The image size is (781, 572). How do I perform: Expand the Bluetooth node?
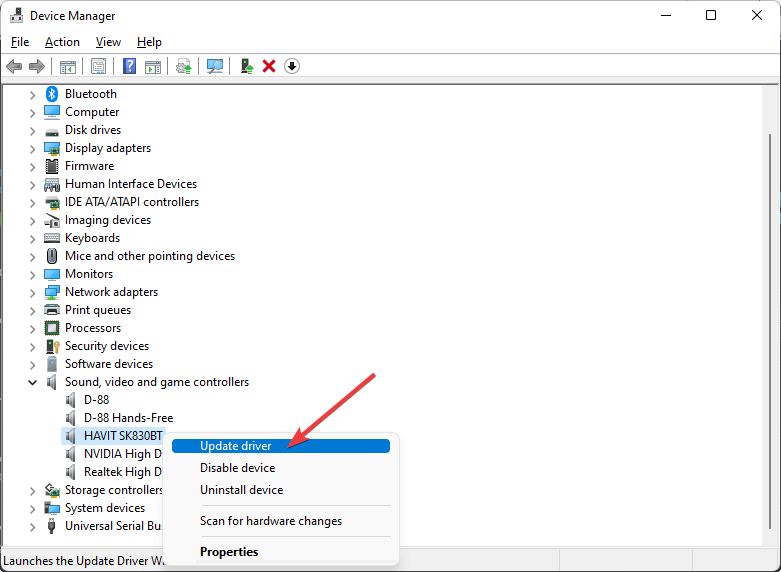coord(32,95)
